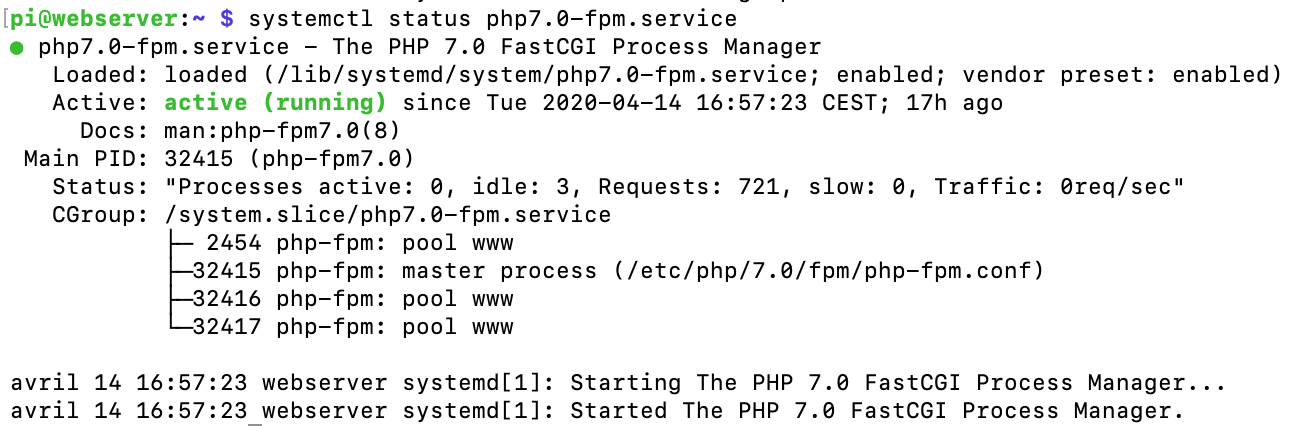Click the green status dot before php7.0-fpm.service

[17, 47]
